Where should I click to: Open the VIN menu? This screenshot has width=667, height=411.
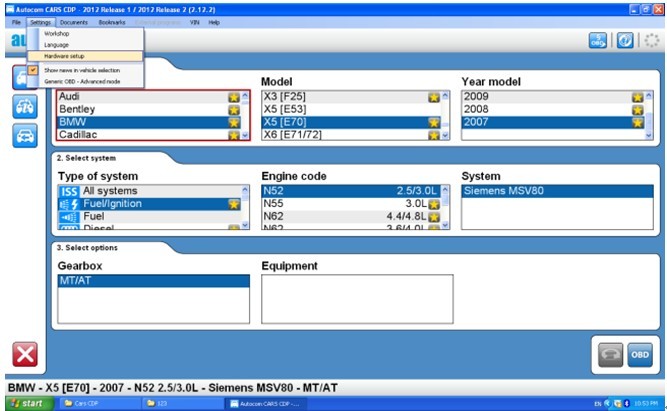[194, 22]
